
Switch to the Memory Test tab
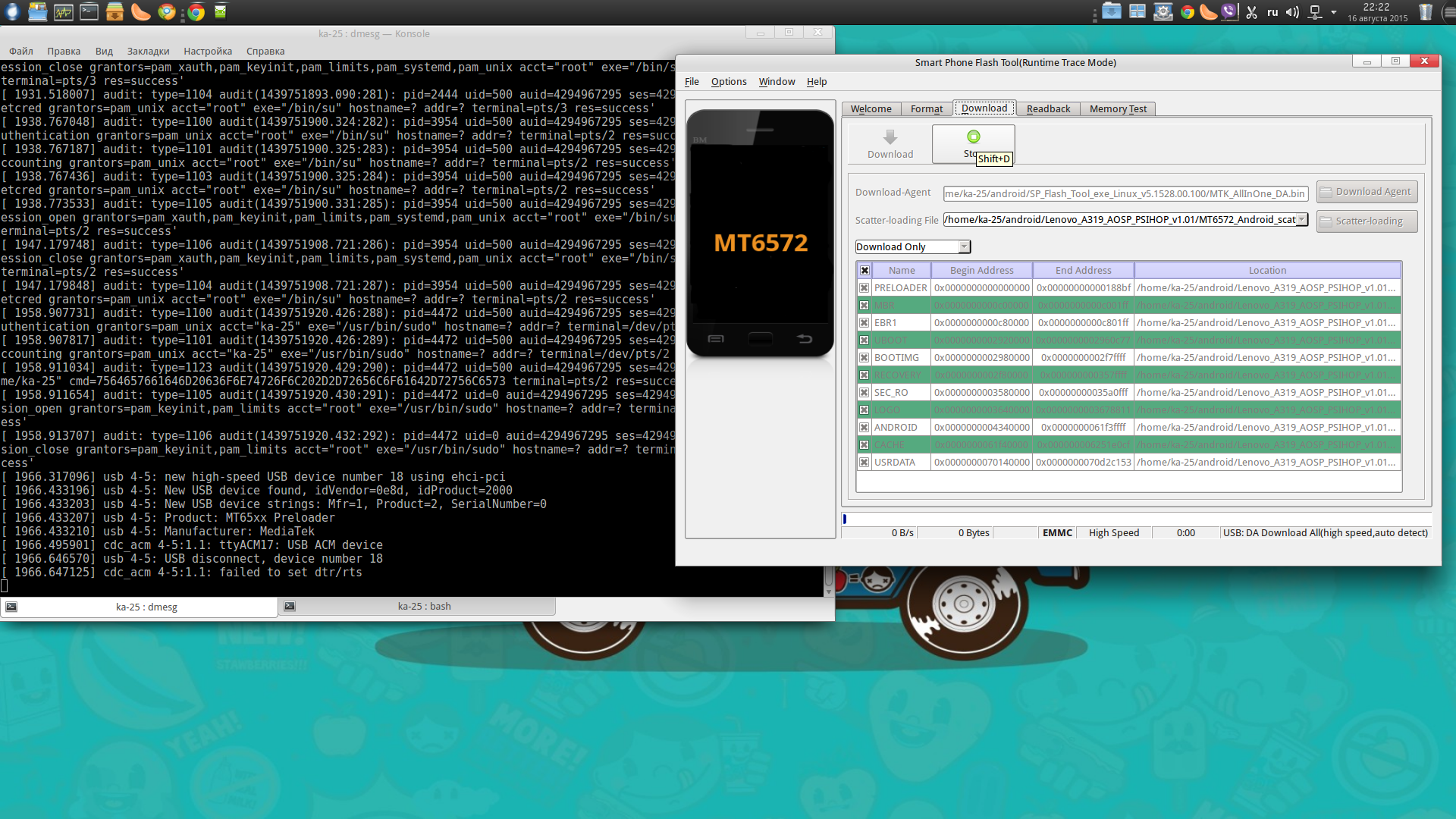pyautogui.click(x=1118, y=109)
